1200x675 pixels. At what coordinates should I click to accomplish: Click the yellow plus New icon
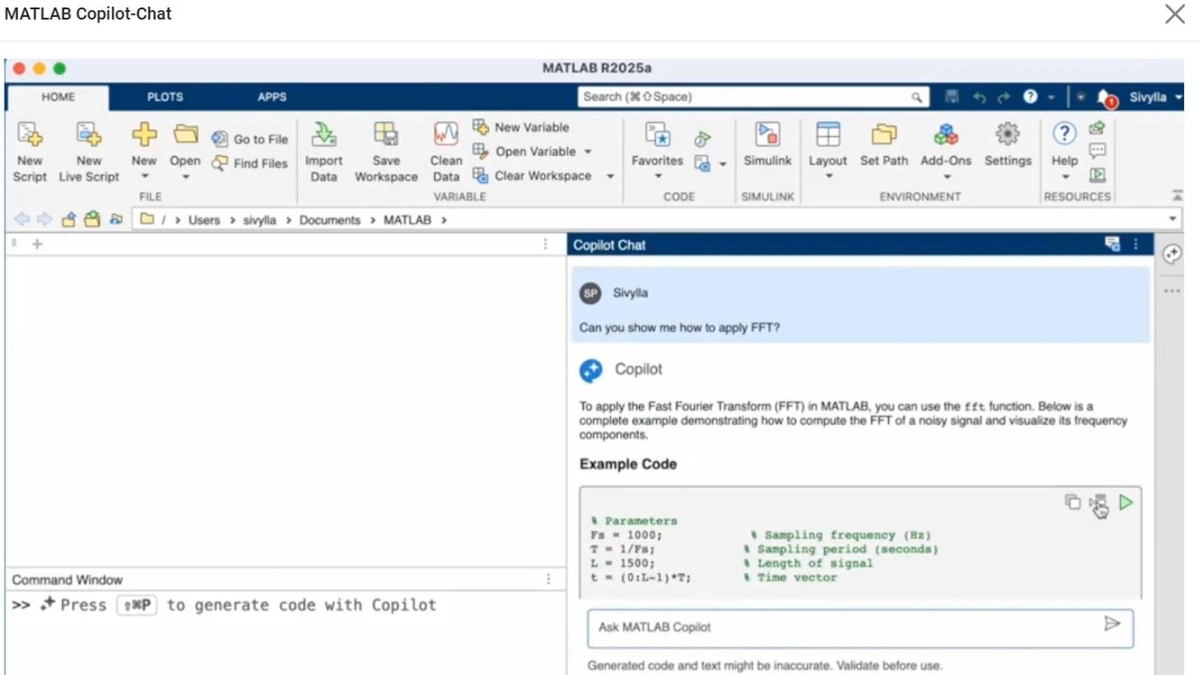(x=144, y=135)
